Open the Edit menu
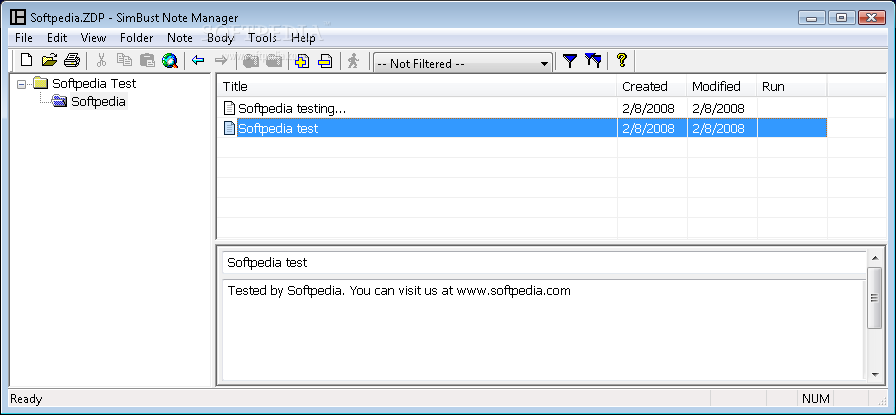896x415 pixels. click(57, 38)
